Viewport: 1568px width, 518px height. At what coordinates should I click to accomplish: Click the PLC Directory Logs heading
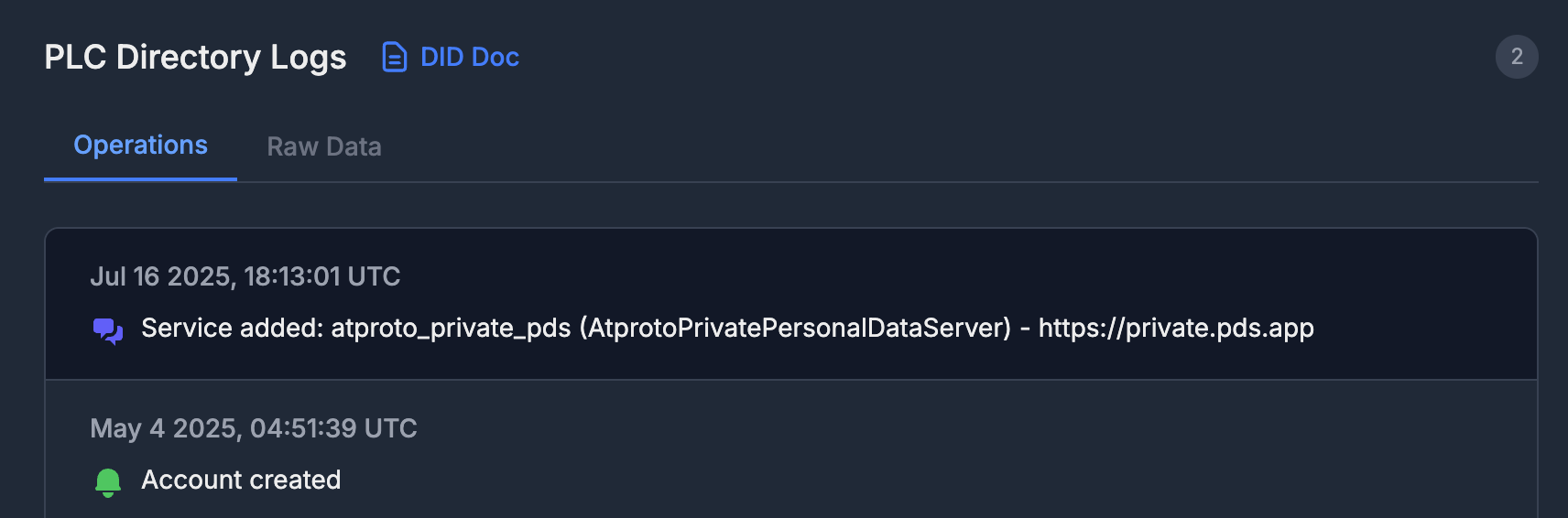[x=195, y=57]
